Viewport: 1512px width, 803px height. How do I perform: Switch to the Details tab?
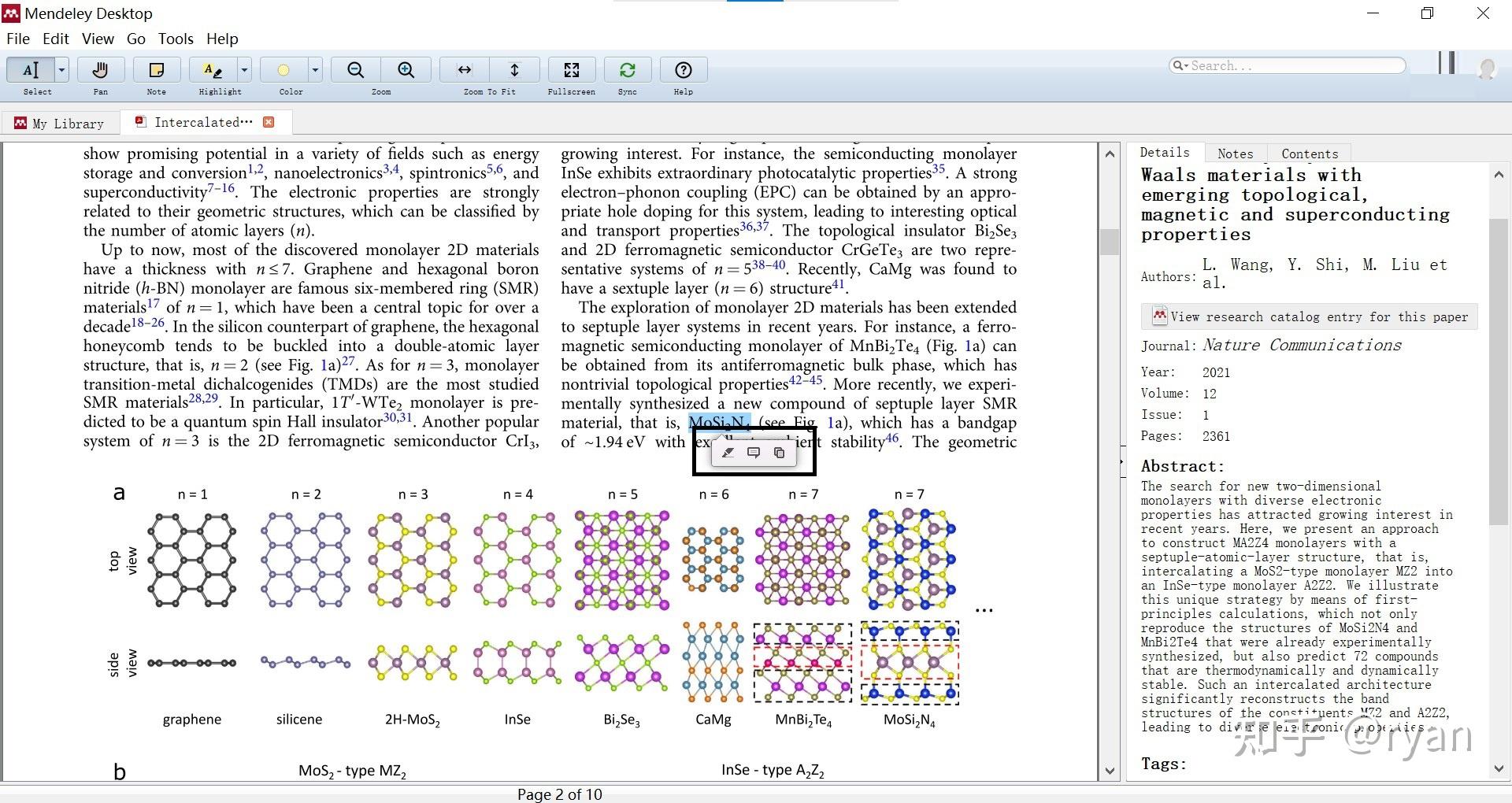pyautogui.click(x=1164, y=153)
